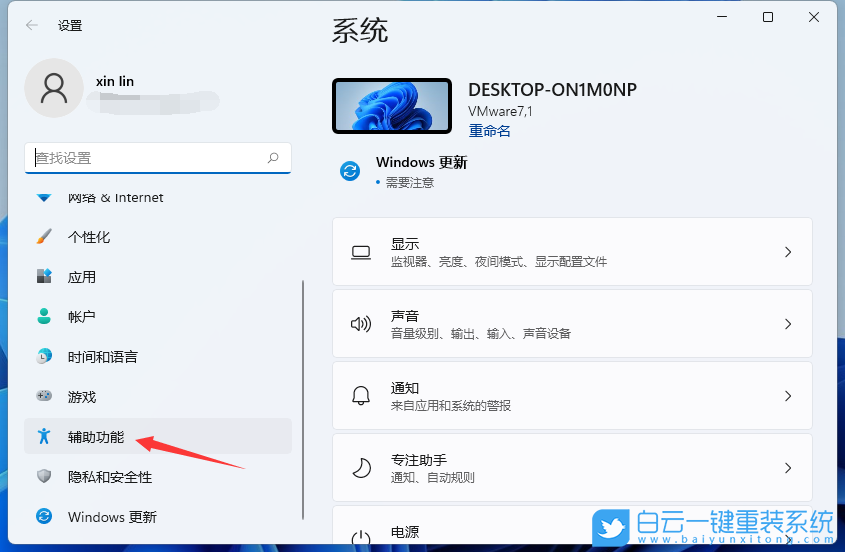Select 辅助功能 accessibility in sidebar
This screenshot has width=845, height=552.
(x=158, y=436)
